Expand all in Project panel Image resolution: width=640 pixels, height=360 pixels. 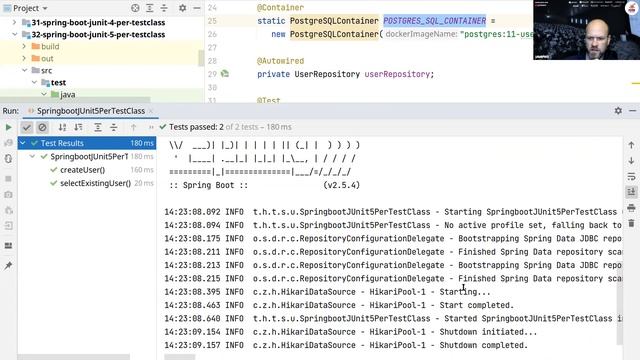(150, 8)
